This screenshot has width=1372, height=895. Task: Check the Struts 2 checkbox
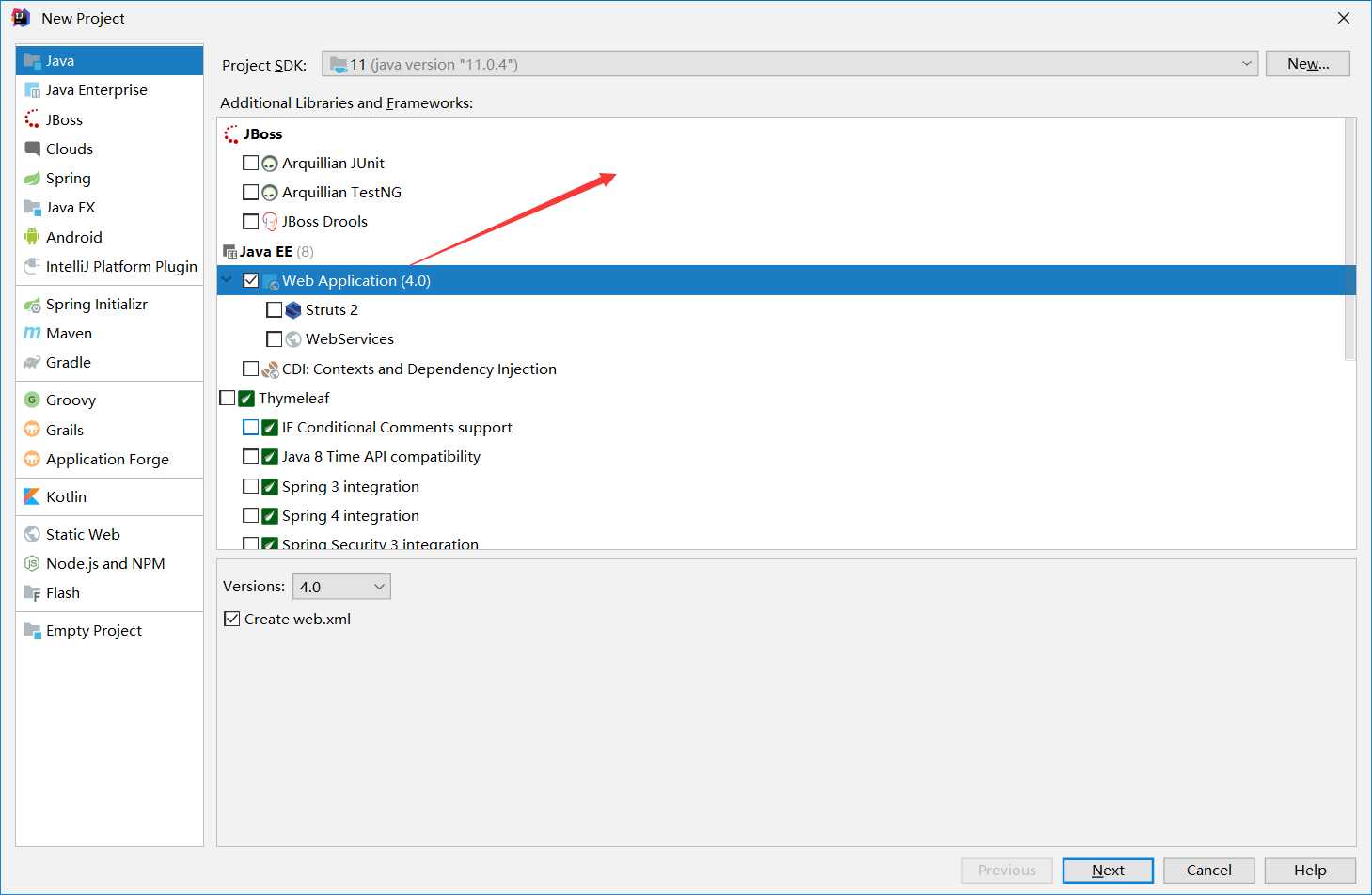[274, 309]
